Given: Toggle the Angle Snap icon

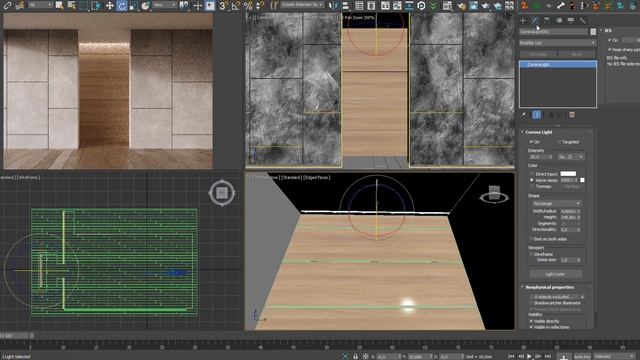Looking at the screenshot, I should 236,6.
